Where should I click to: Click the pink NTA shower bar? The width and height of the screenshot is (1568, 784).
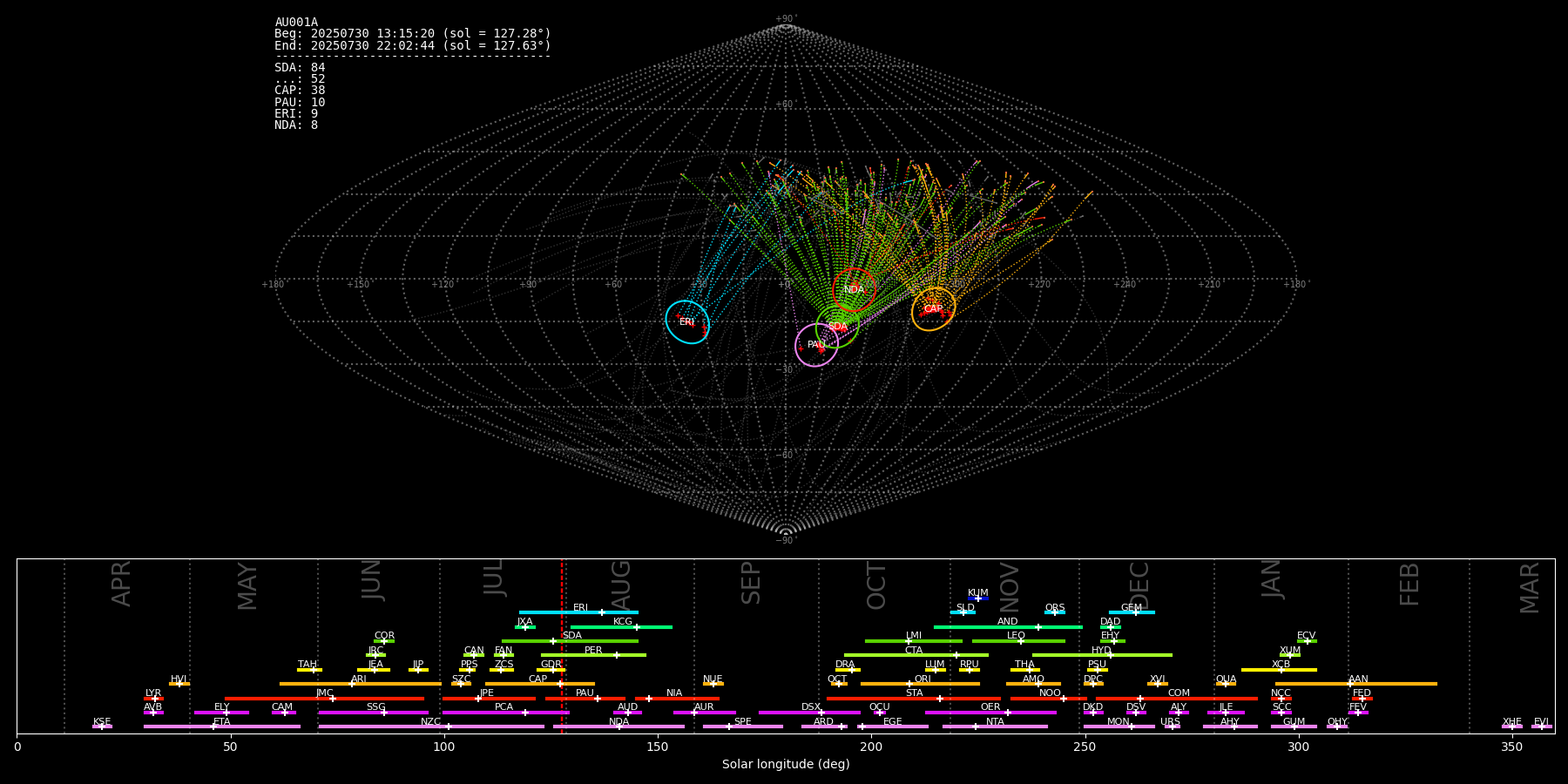(x=995, y=727)
